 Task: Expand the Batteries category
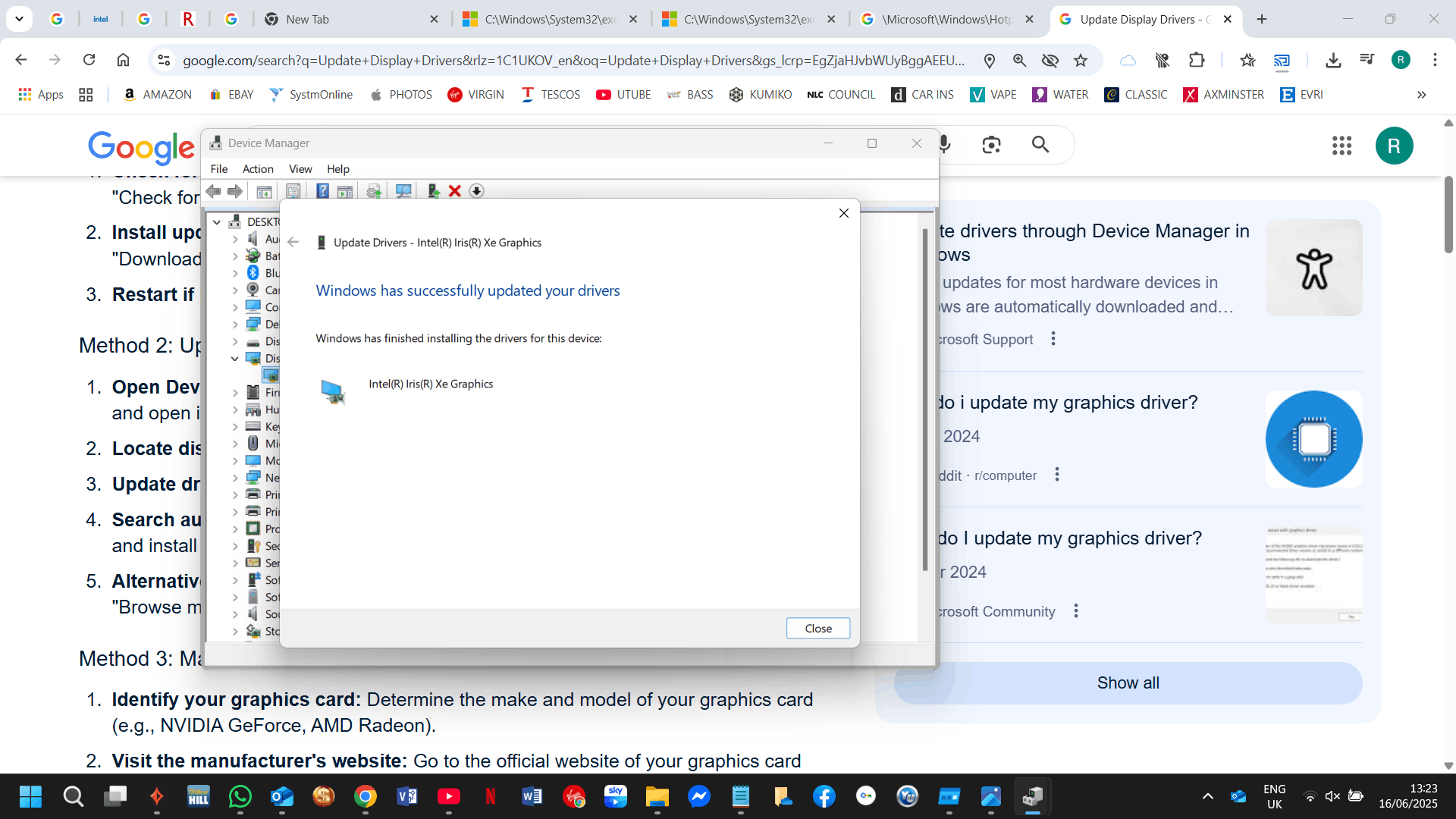click(235, 256)
